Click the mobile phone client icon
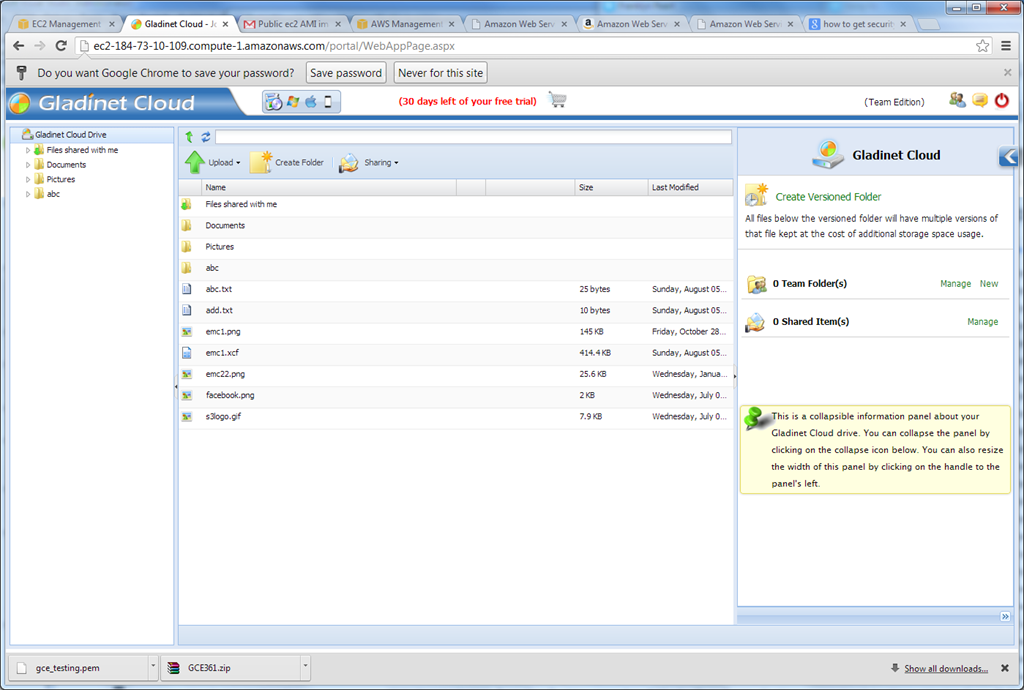This screenshot has height=690, width=1024. (328, 102)
